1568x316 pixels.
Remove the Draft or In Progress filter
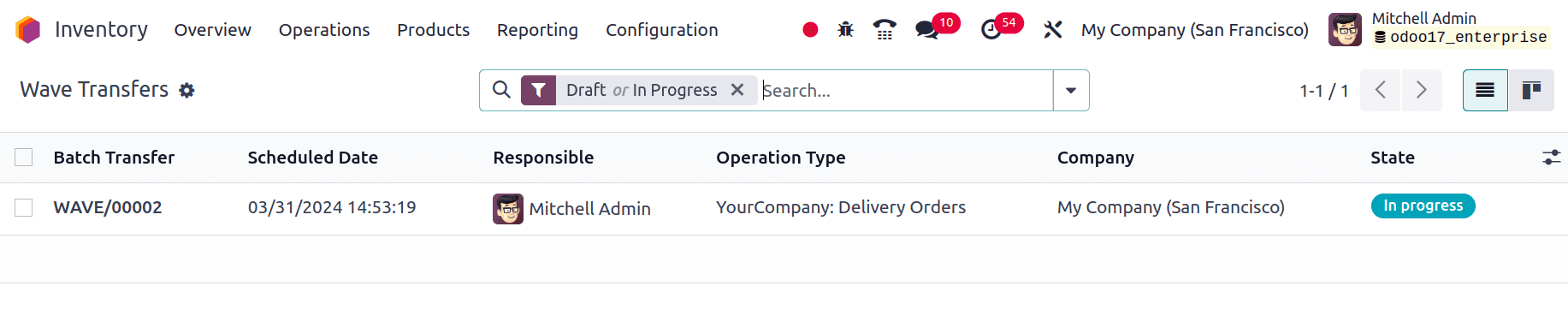point(737,90)
